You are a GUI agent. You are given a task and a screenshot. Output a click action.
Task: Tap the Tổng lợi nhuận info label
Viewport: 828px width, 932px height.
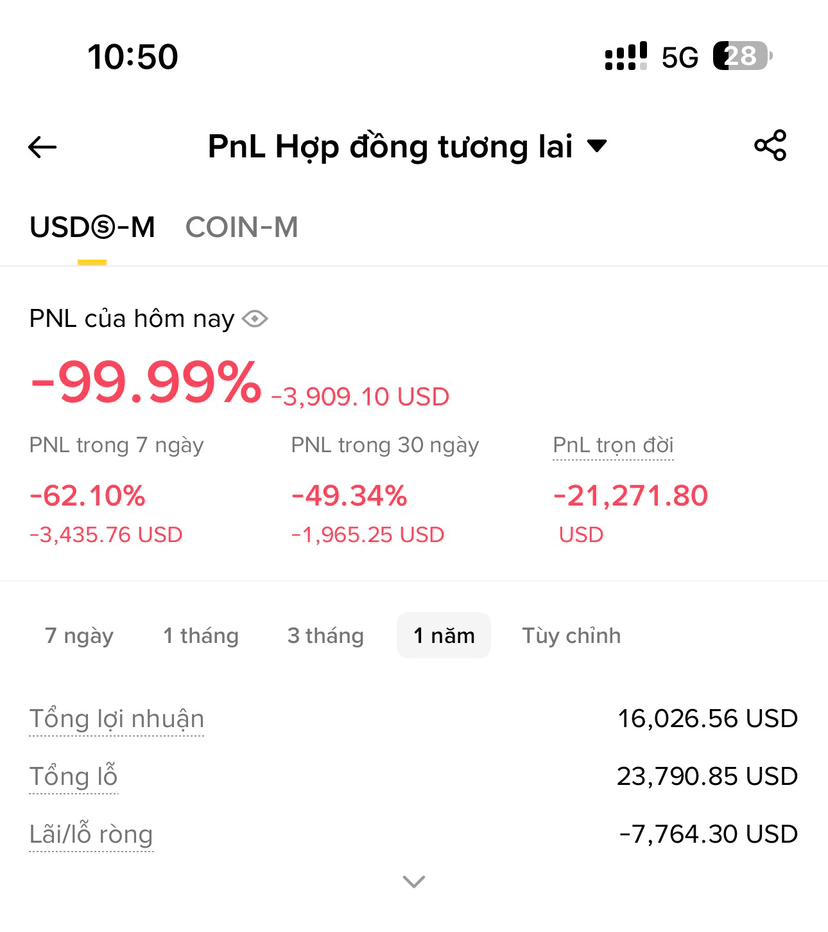[117, 719]
